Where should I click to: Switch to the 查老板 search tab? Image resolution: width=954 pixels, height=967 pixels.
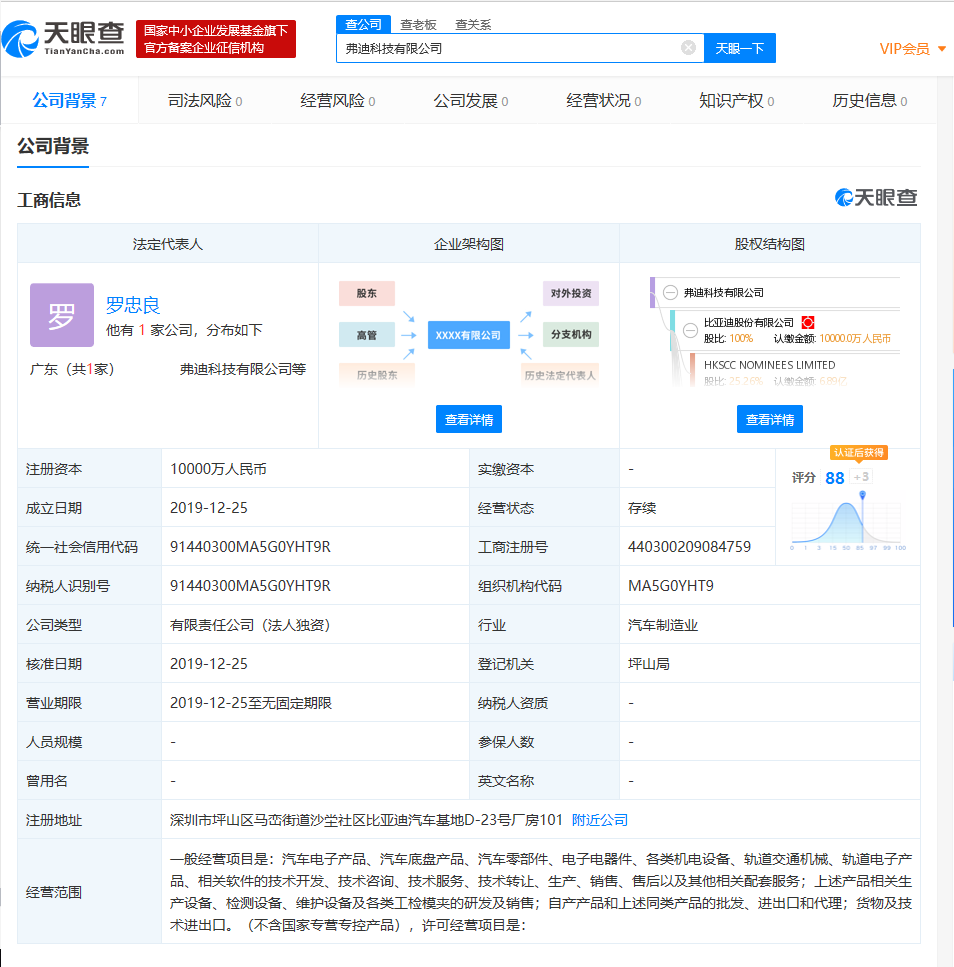(x=418, y=25)
